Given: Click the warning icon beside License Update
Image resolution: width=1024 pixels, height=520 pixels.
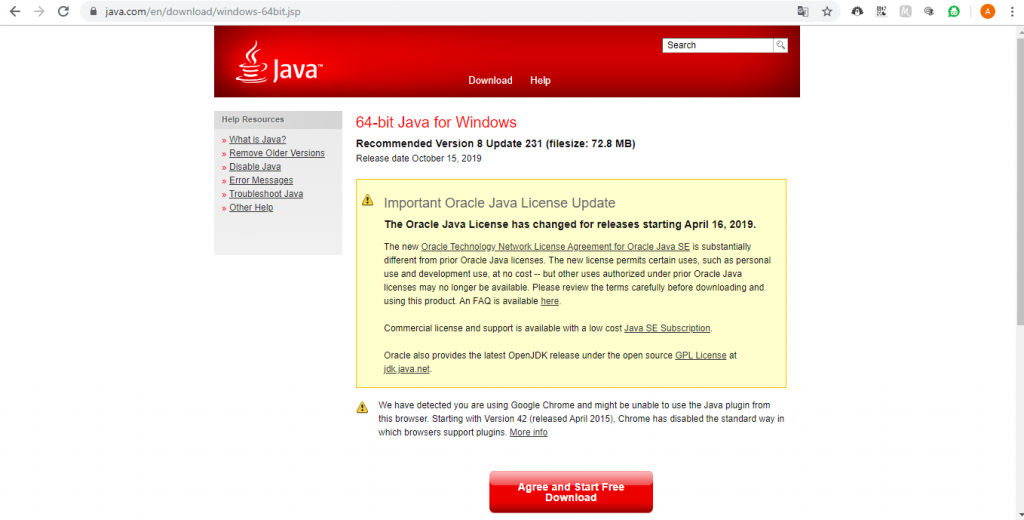Looking at the screenshot, I should 368,200.
